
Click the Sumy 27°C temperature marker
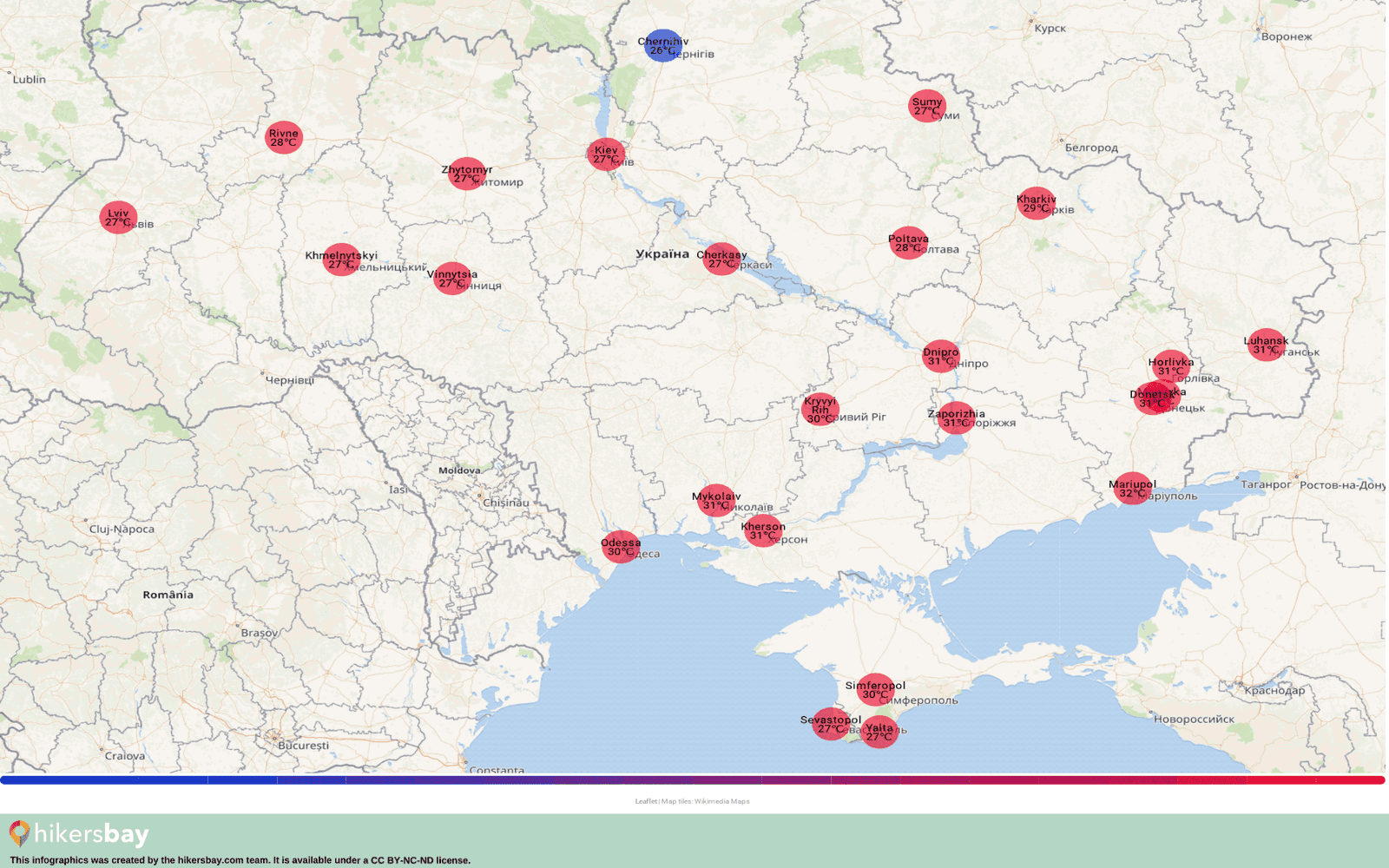click(927, 106)
